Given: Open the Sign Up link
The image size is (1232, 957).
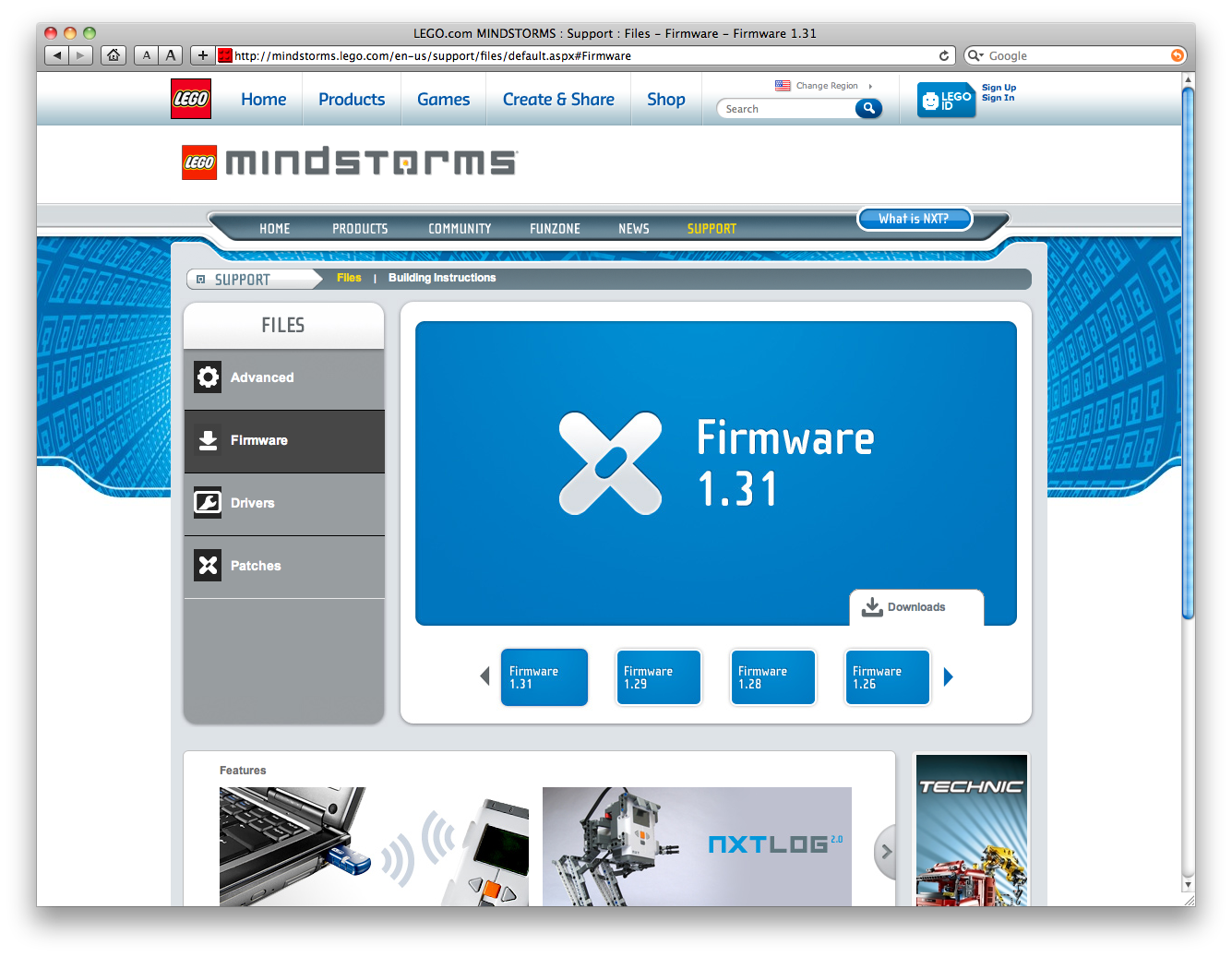Looking at the screenshot, I should [x=998, y=87].
